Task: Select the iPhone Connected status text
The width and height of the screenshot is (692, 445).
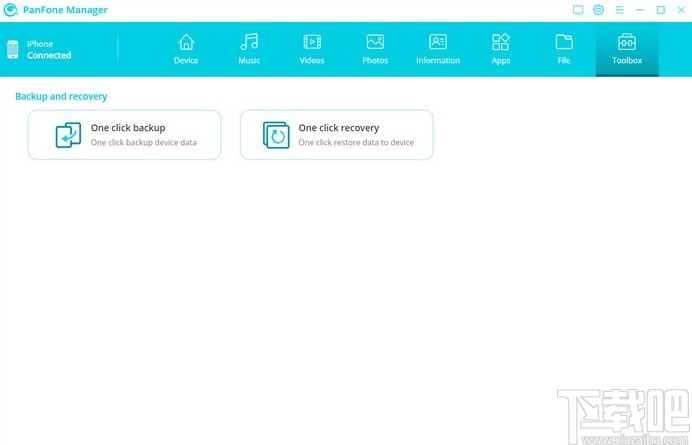Action: click(x=49, y=49)
